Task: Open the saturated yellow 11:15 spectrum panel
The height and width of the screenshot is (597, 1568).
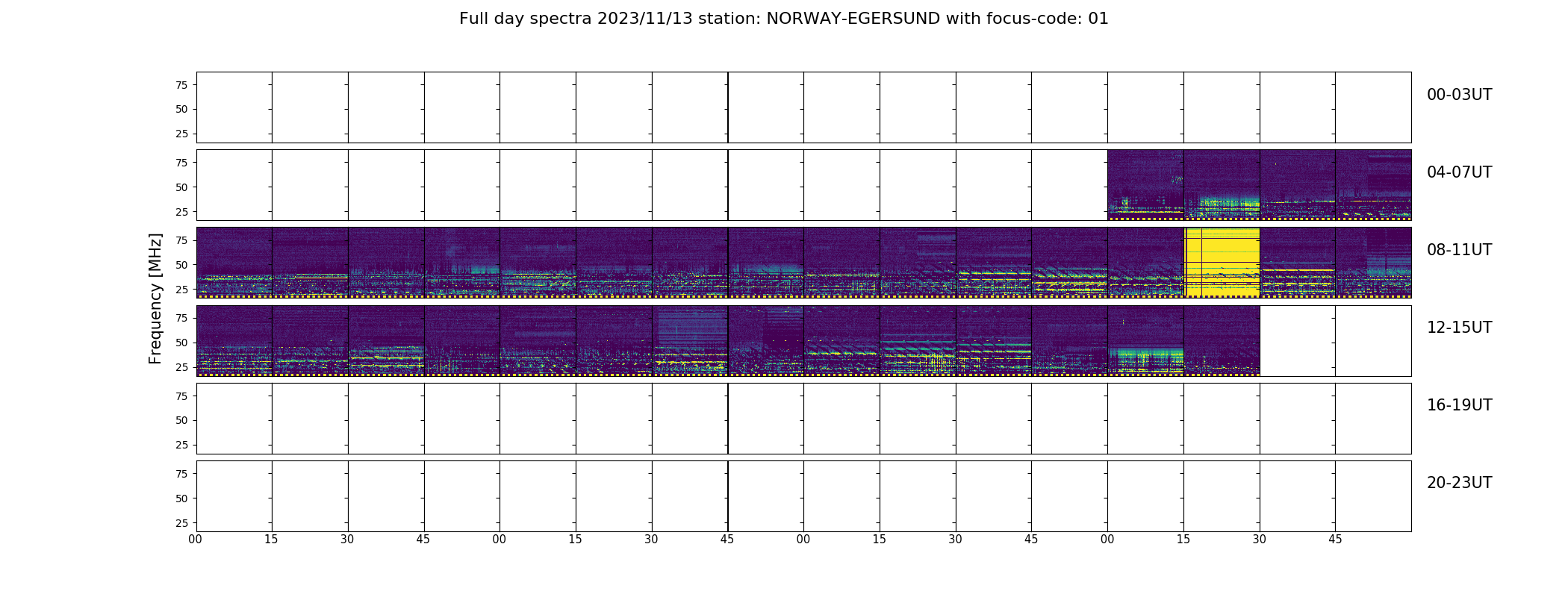Action: click(x=1222, y=263)
